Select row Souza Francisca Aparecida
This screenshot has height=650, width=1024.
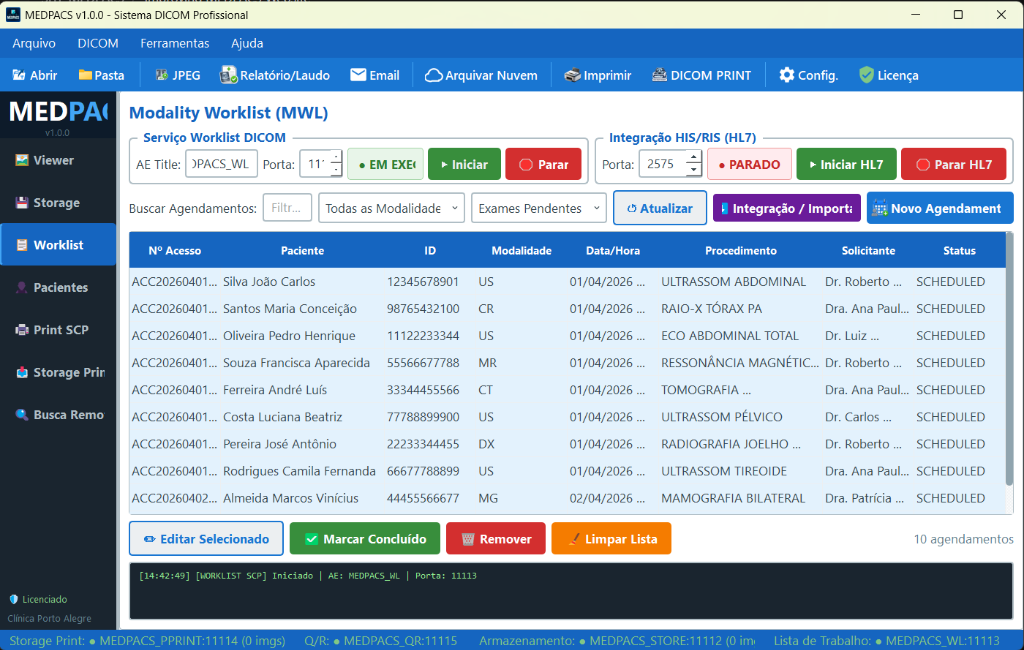point(567,363)
